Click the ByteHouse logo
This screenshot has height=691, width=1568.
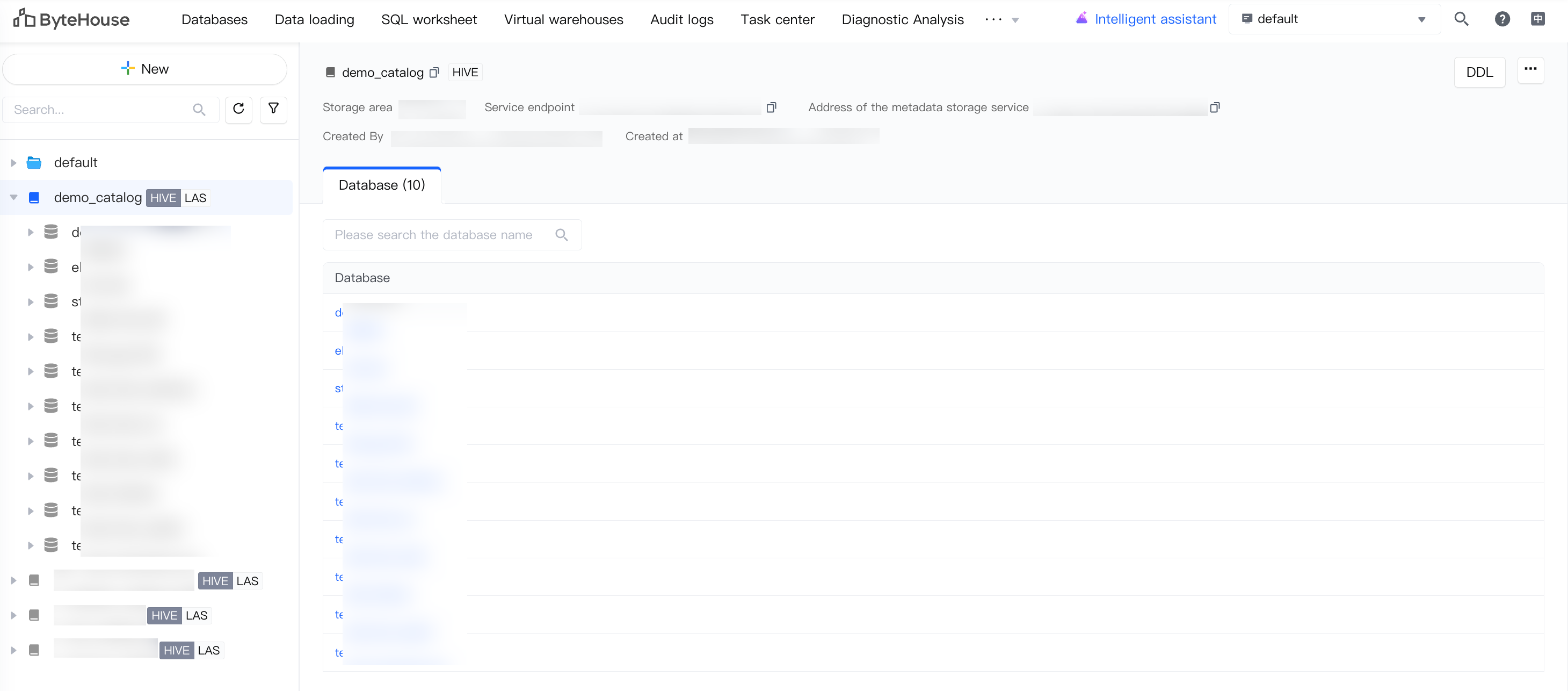coord(71,19)
